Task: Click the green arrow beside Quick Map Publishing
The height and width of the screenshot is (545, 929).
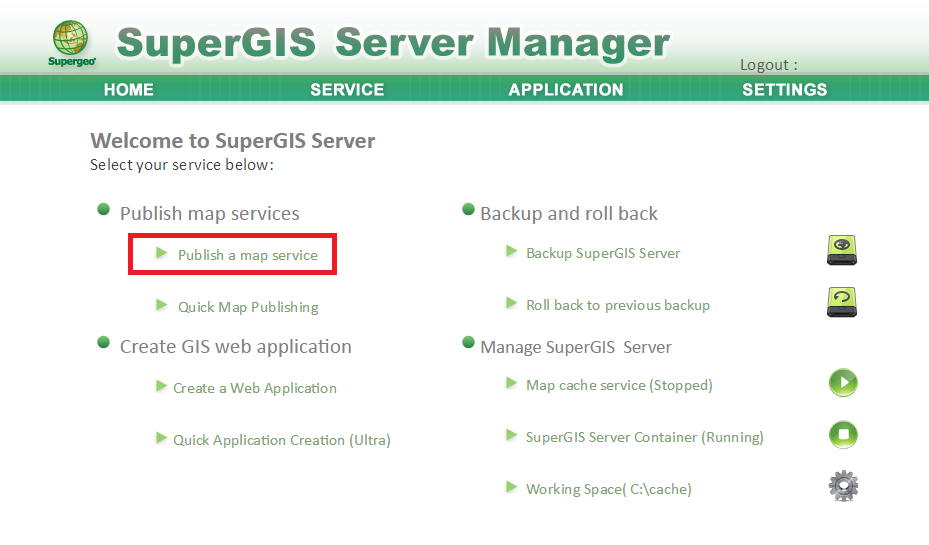Action: [x=161, y=305]
